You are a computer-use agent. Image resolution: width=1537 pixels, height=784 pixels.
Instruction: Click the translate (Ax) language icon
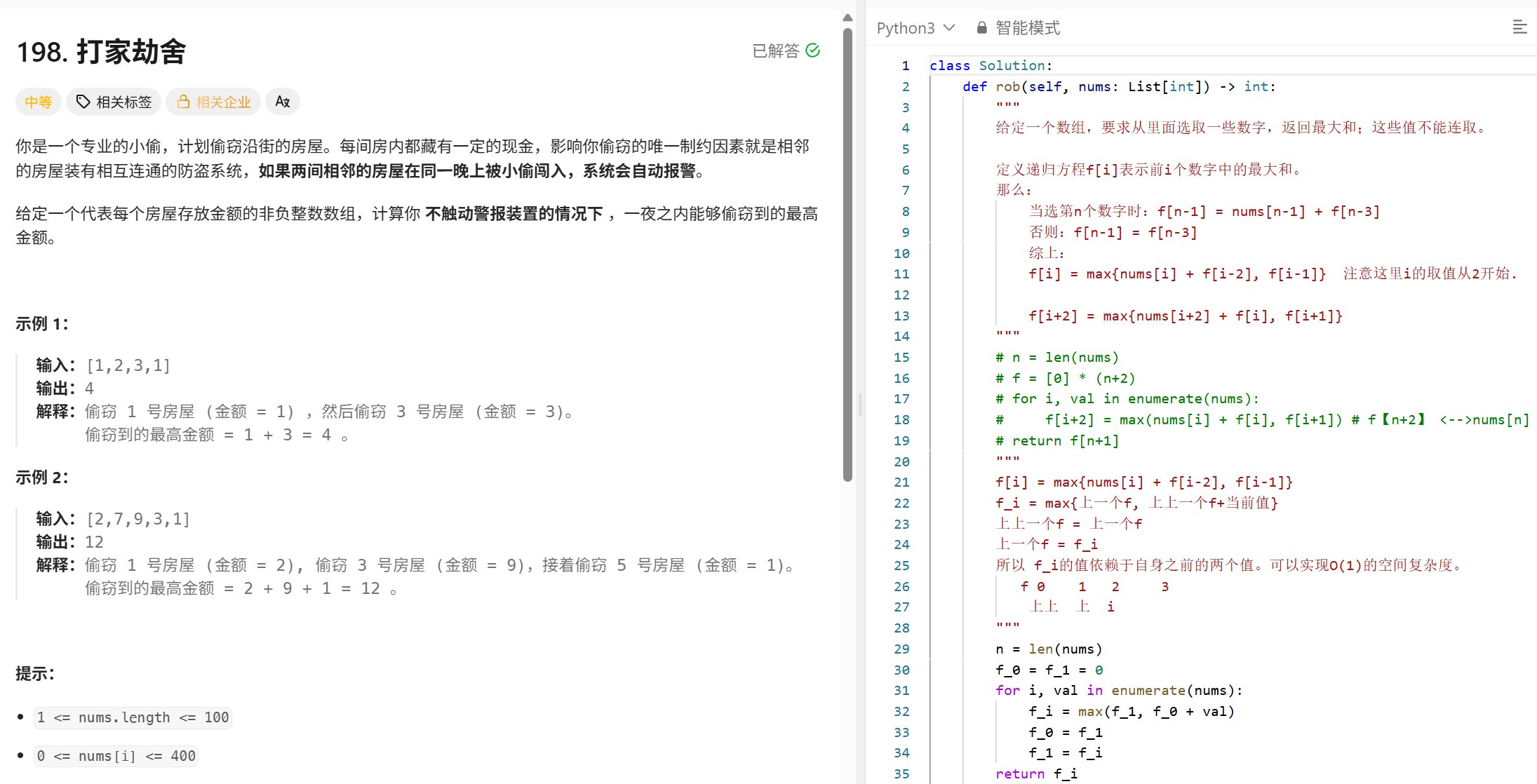click(x=283, y=102)
